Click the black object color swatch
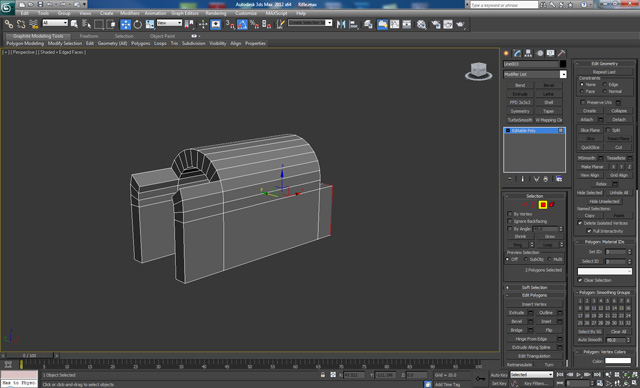 [563, 64]
